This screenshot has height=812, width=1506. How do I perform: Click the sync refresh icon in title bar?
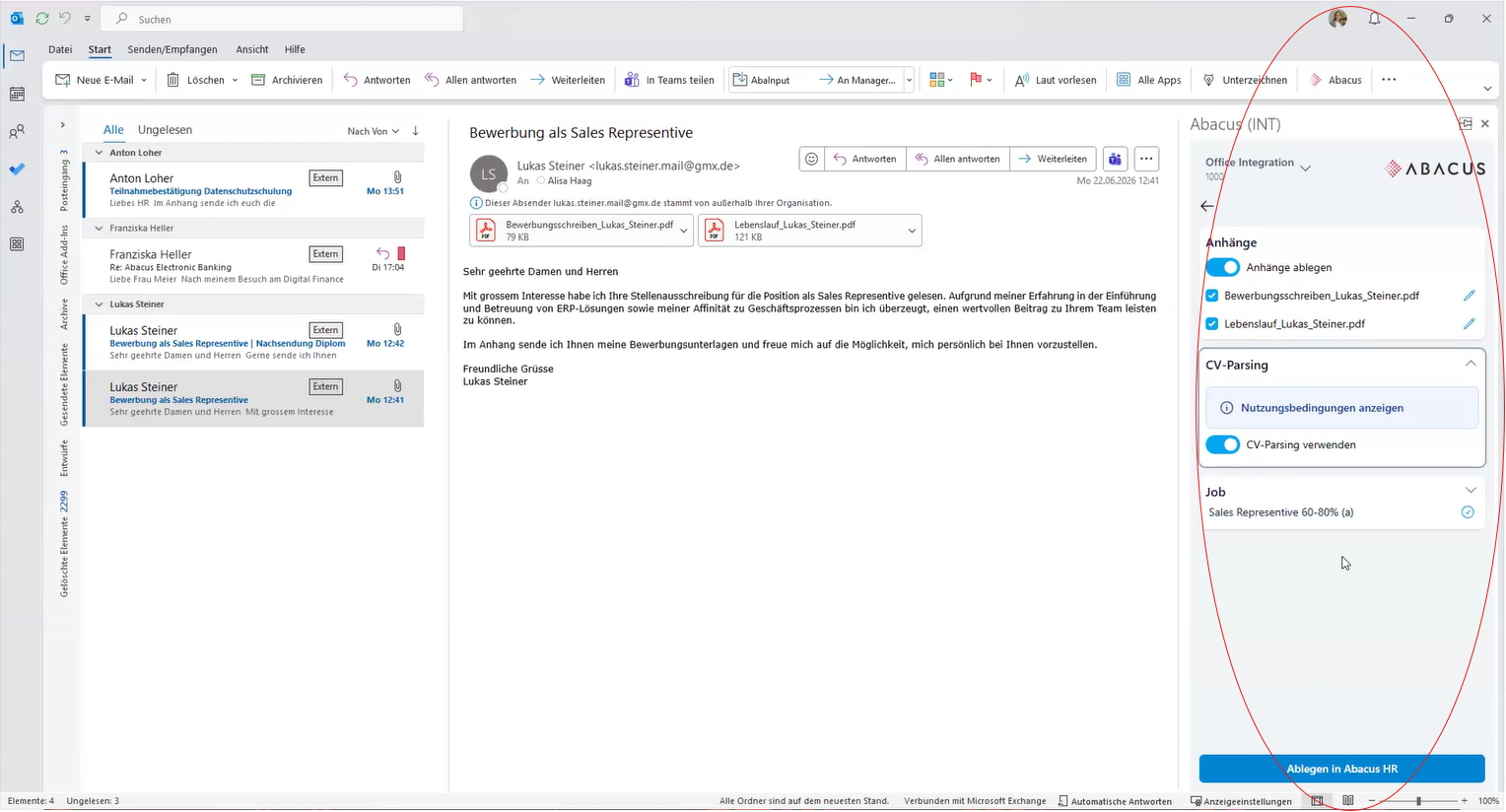pyautogui.click(x=41, y=18)
